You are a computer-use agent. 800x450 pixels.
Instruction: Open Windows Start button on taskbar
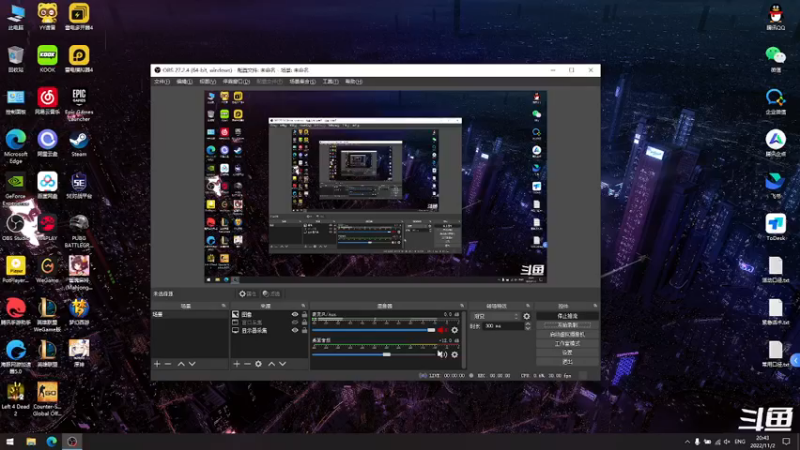click(10, 441)
